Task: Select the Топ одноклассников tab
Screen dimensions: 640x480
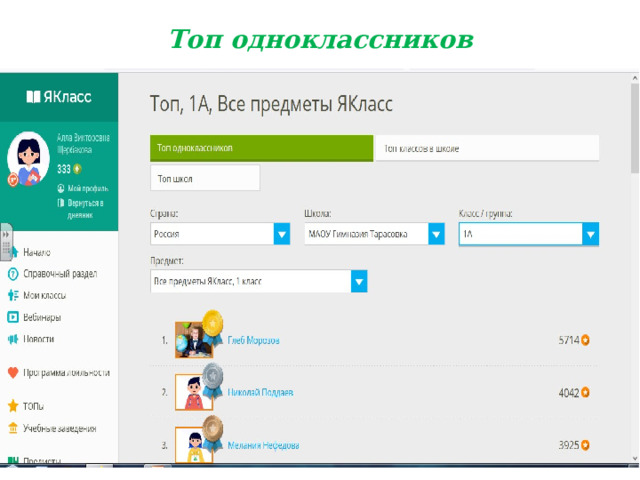Action: (262, 148)
